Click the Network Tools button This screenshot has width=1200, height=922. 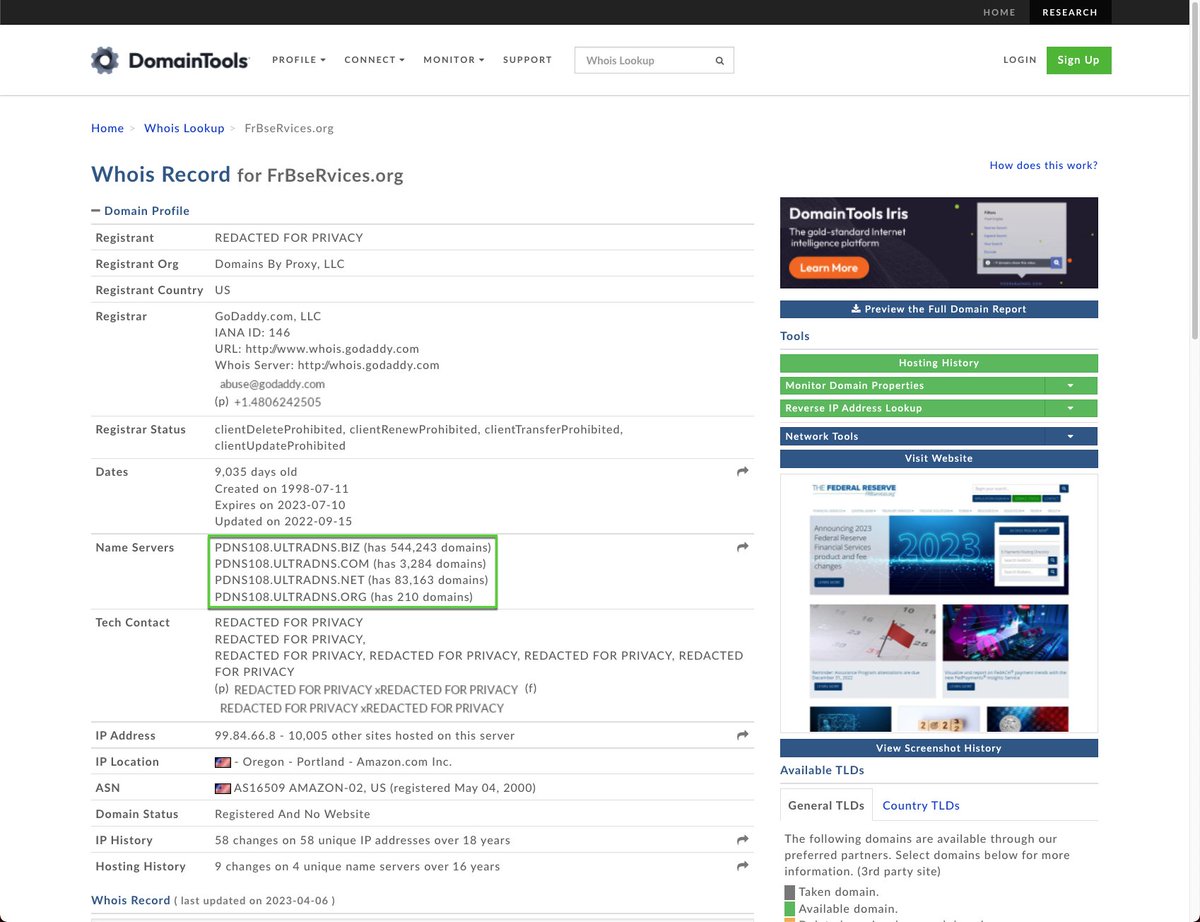tap(912, 436)
